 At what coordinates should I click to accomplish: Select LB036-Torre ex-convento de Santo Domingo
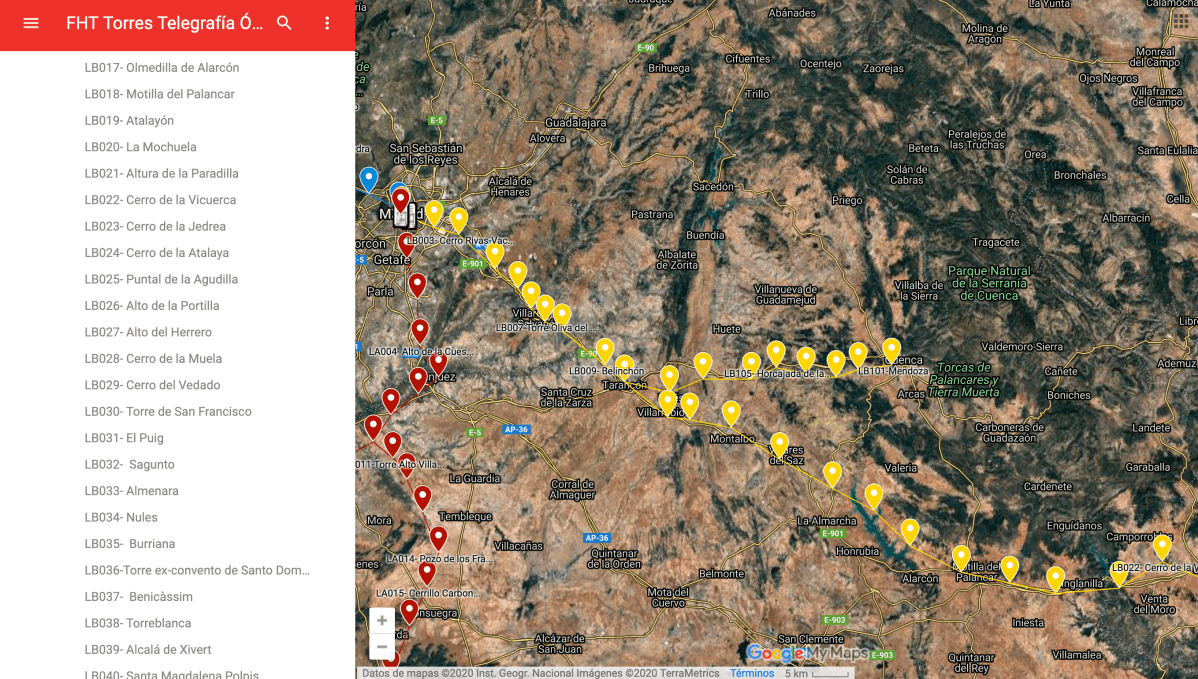pos(197,571)
